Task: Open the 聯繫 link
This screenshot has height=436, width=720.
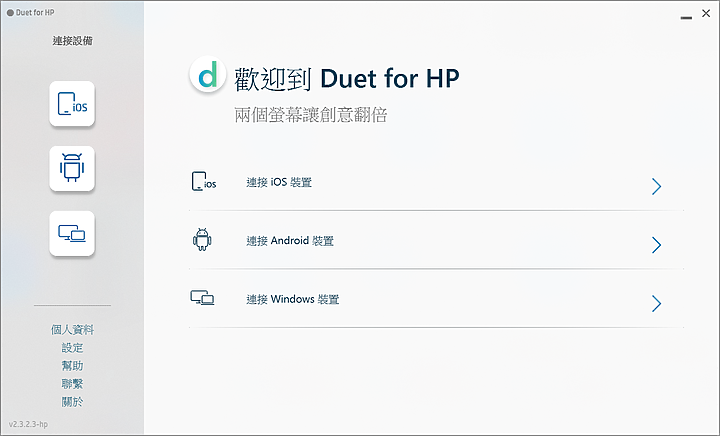Action: click(72, 384)
